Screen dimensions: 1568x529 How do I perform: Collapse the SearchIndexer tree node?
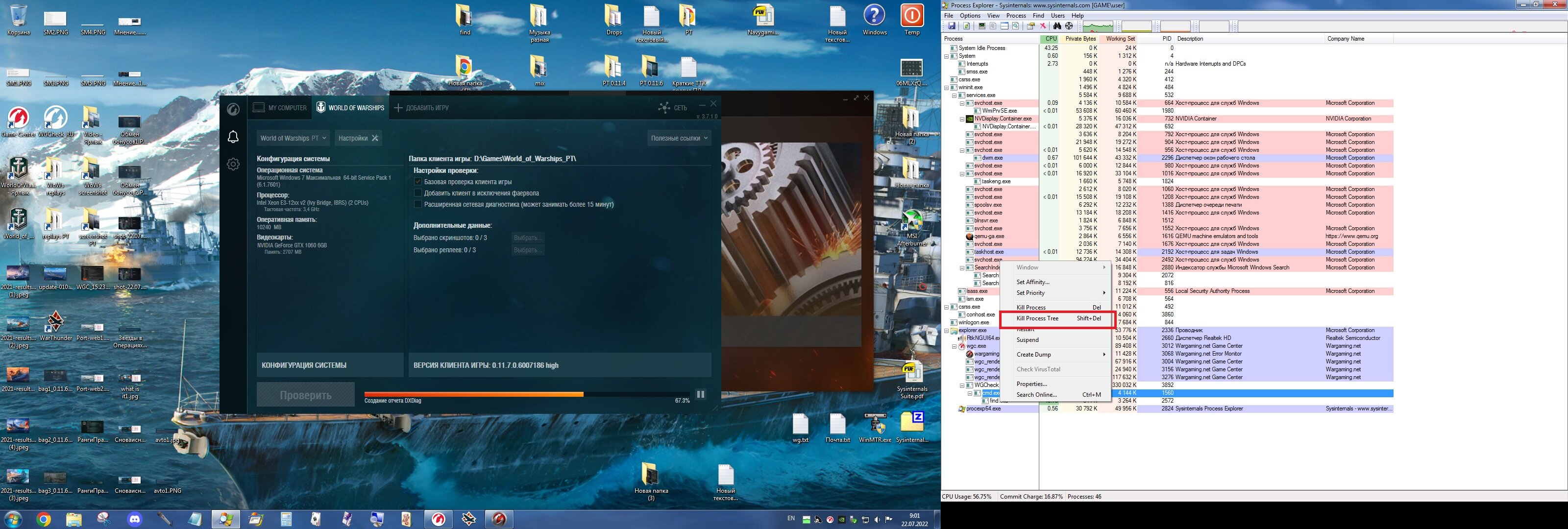(962, 268)
